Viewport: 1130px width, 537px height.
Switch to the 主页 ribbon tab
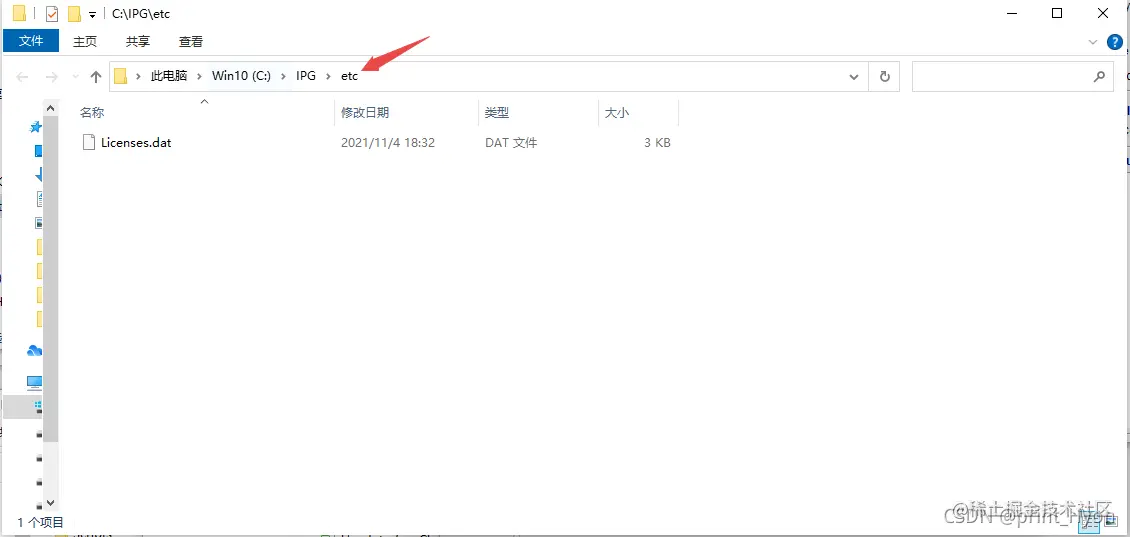point(85,42)
